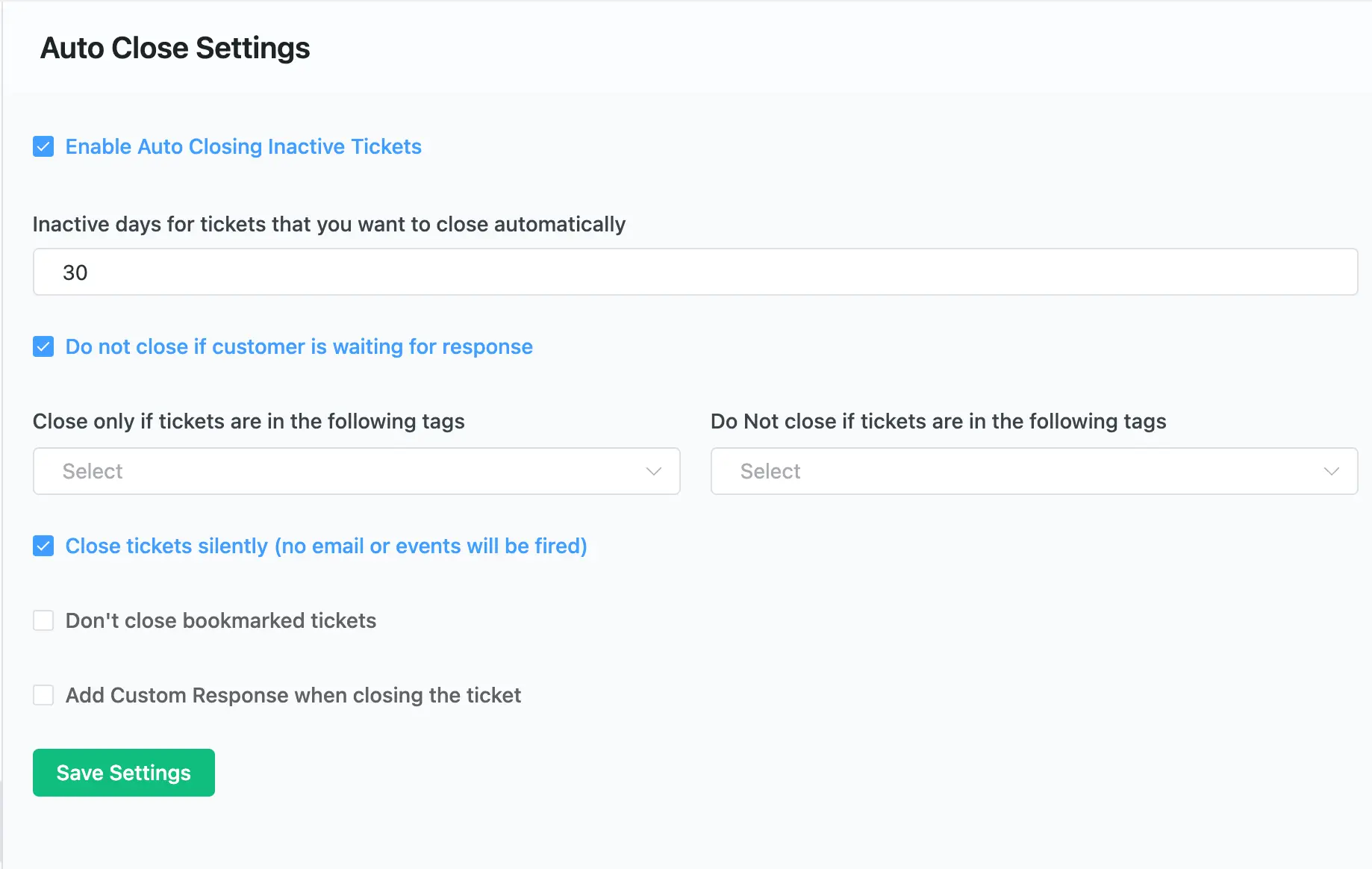Click the inactive days input field
1372x869 pixels.
695,272
